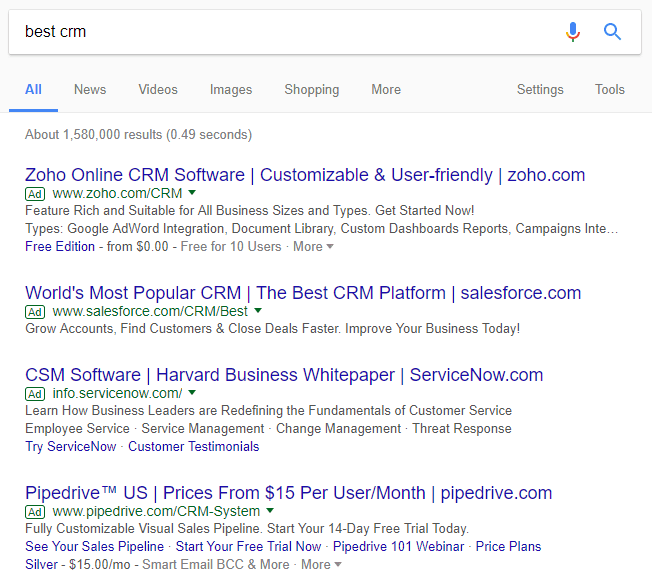Image resolution: width=652 pixels, height=582 pixels.
Task: Open the Zoho Online CRM Software ad title
Action: pos(305,175)
